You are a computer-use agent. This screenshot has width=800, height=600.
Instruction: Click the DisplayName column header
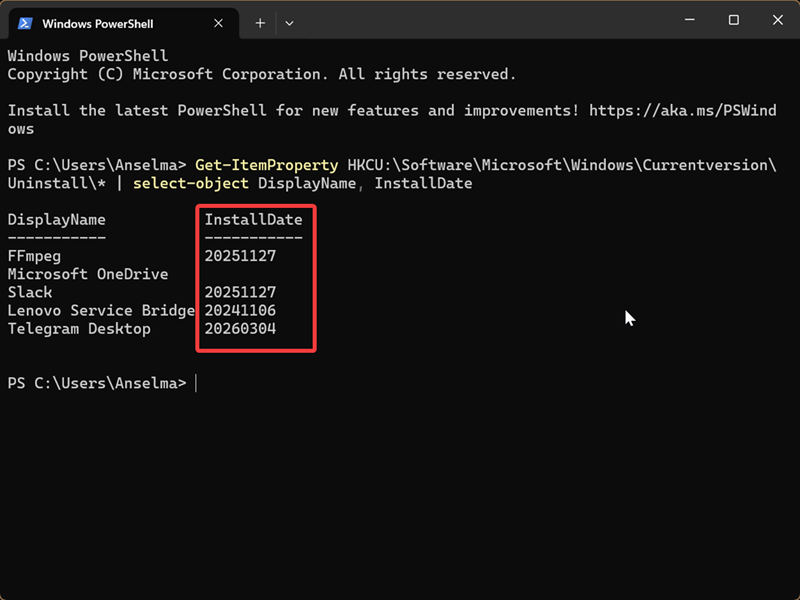(56, 220)
